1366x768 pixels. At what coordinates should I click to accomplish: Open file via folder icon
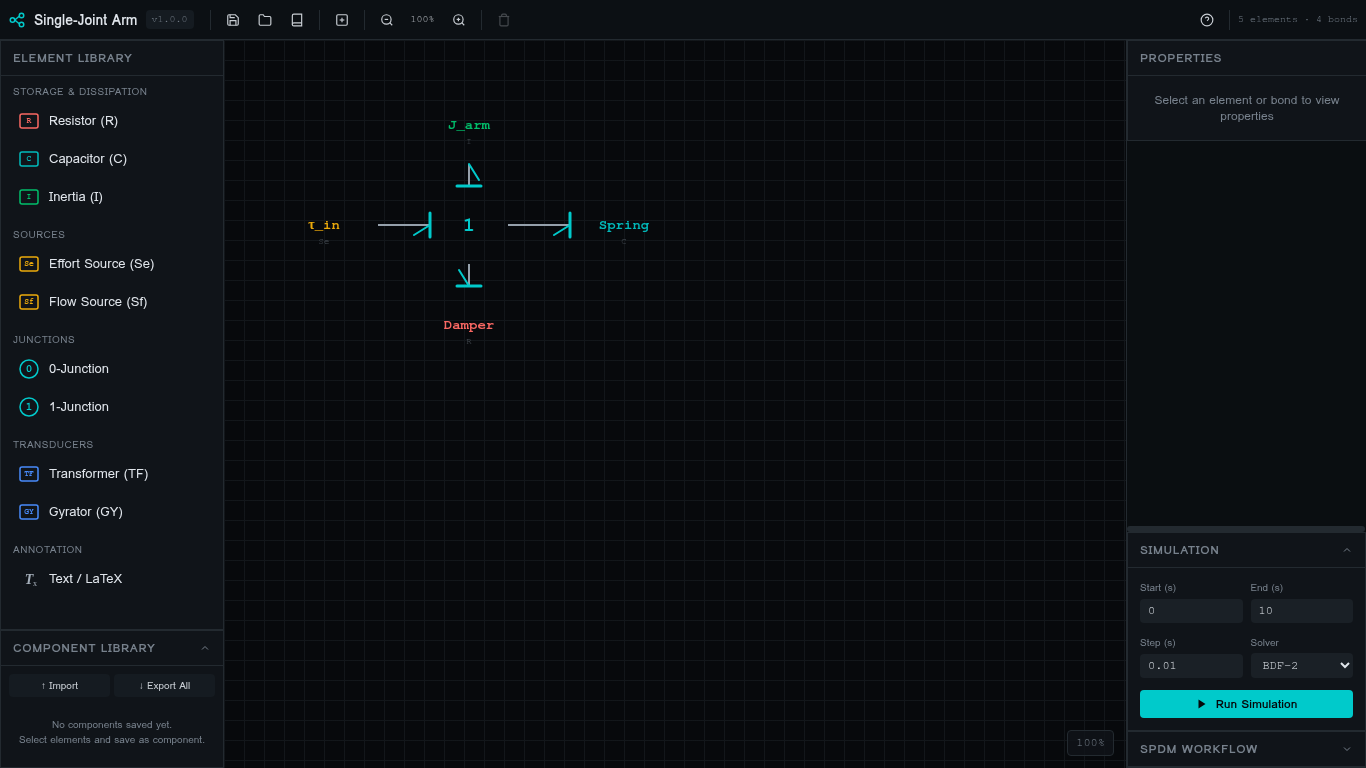pyautogui.click(x=265, y=20)
